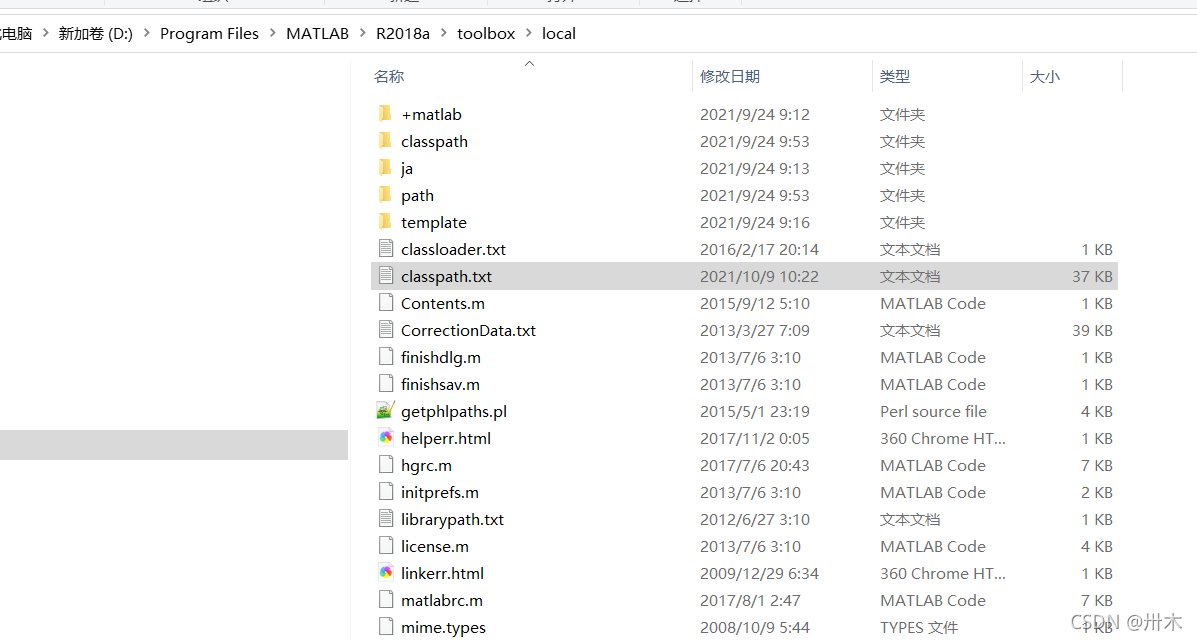Viewport: 1197px width, 640px height.
Task: Select file name license.m
Action: point(434,546)
